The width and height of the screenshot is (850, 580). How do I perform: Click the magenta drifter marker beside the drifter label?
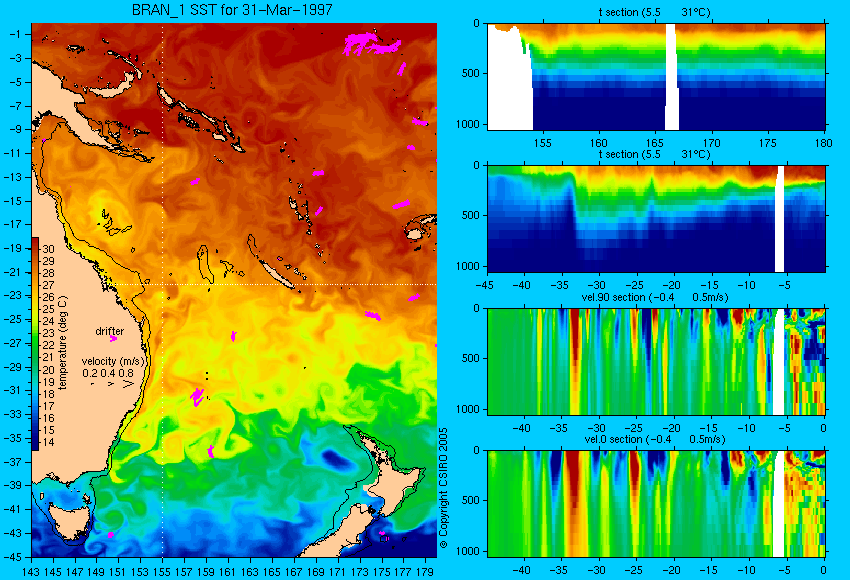[x=113, y=339]
